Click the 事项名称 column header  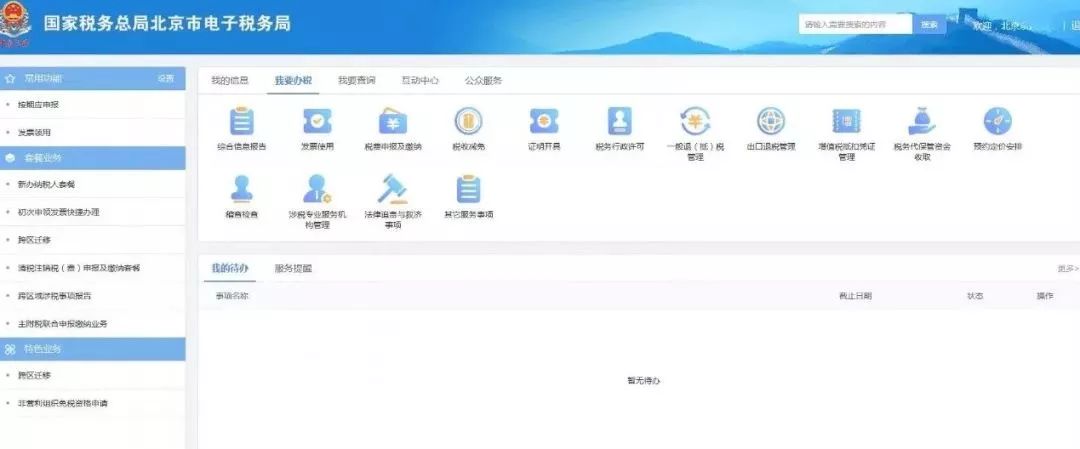232,295
